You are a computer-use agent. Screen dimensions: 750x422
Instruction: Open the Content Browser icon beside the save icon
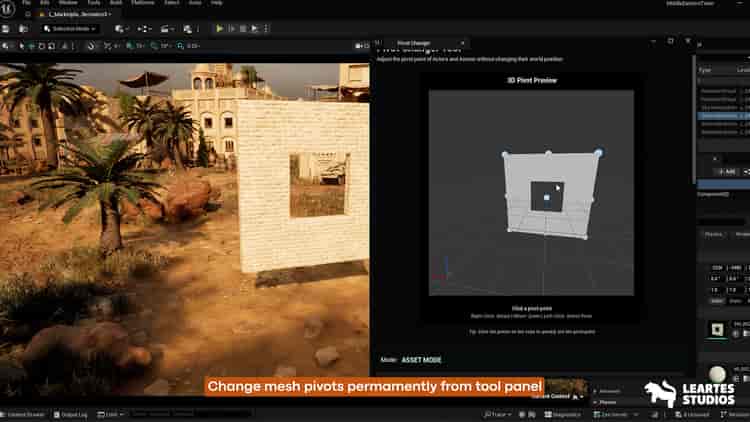(x=23, y=29)
